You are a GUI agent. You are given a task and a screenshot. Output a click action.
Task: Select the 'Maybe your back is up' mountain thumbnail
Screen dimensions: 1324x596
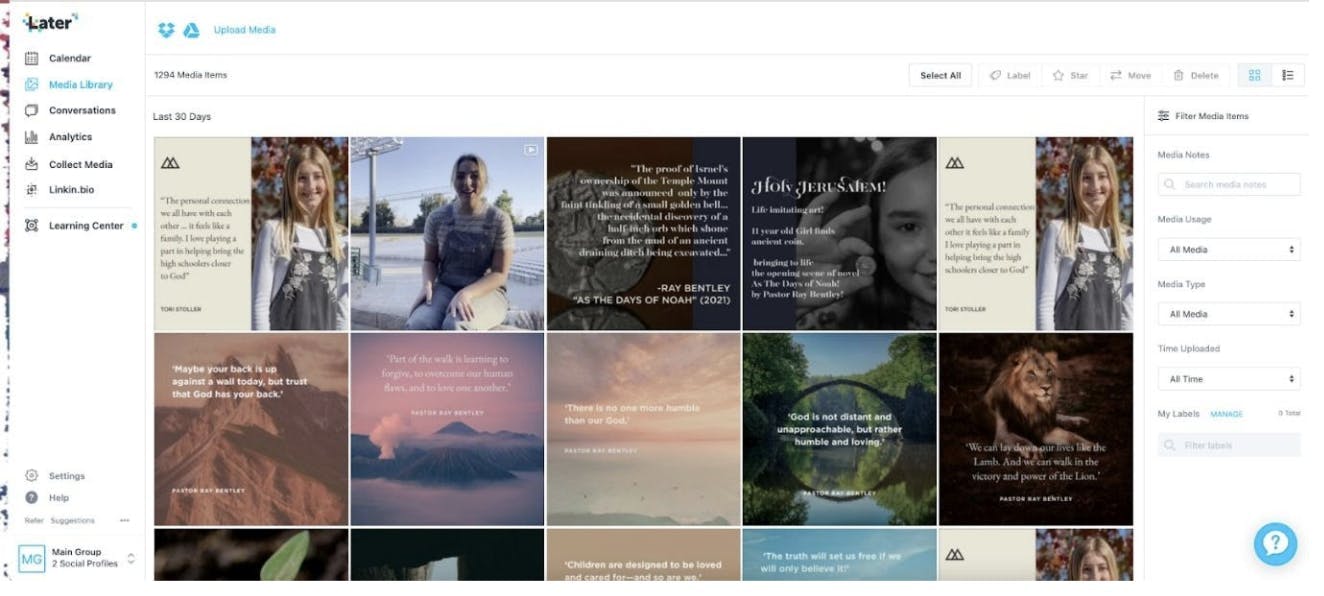[251, 429]
